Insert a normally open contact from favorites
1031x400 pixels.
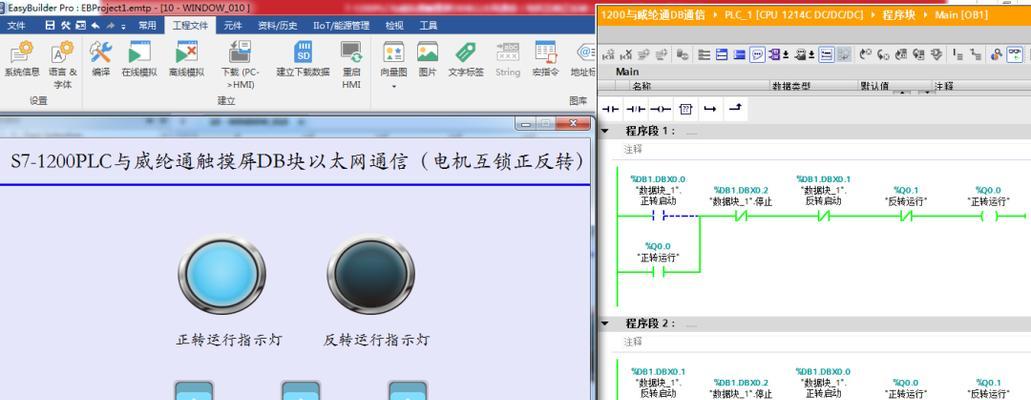click(x=611, y=109)
